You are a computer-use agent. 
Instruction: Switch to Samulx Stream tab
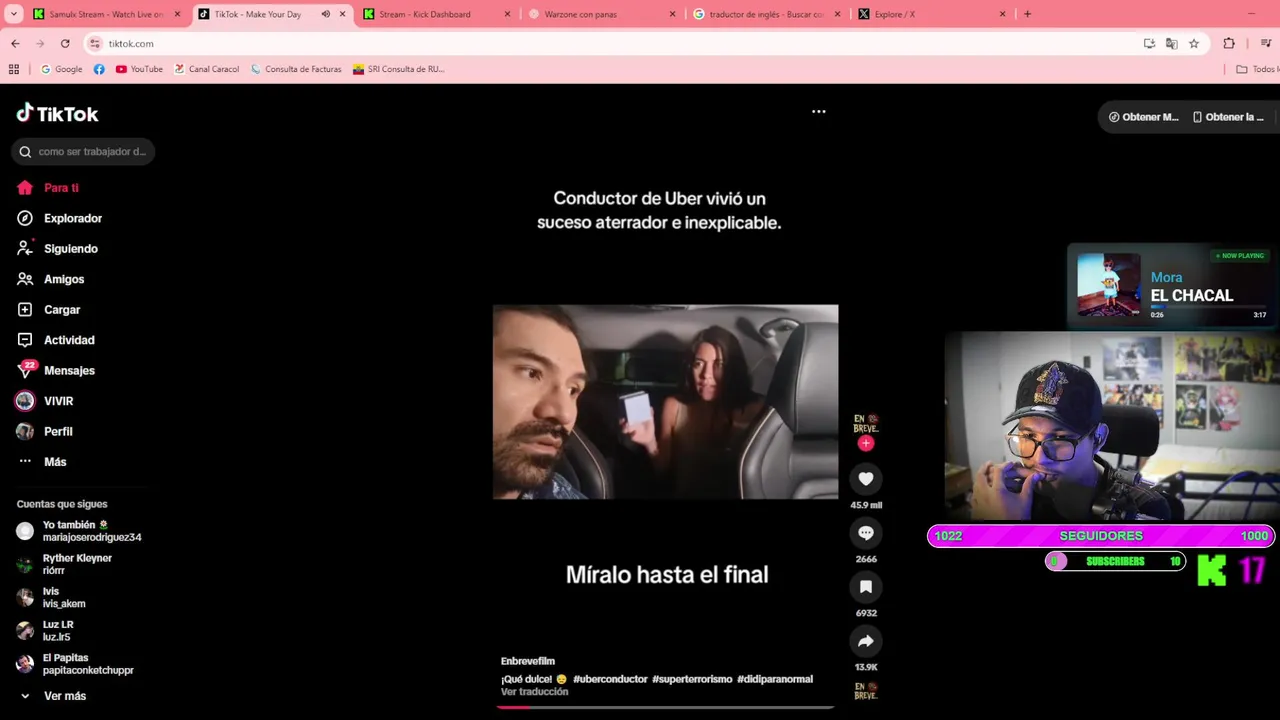point(105,14)
